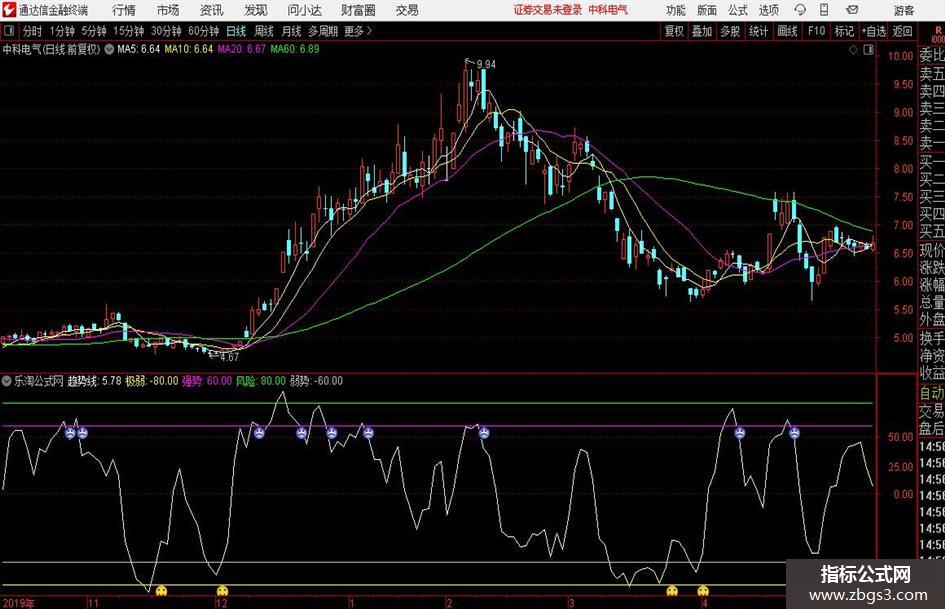The height and width of the screenshot is (609, 945).
Task: Open the 乐淘公式网 indicator dropdown
Action: (x=7, y=381)
